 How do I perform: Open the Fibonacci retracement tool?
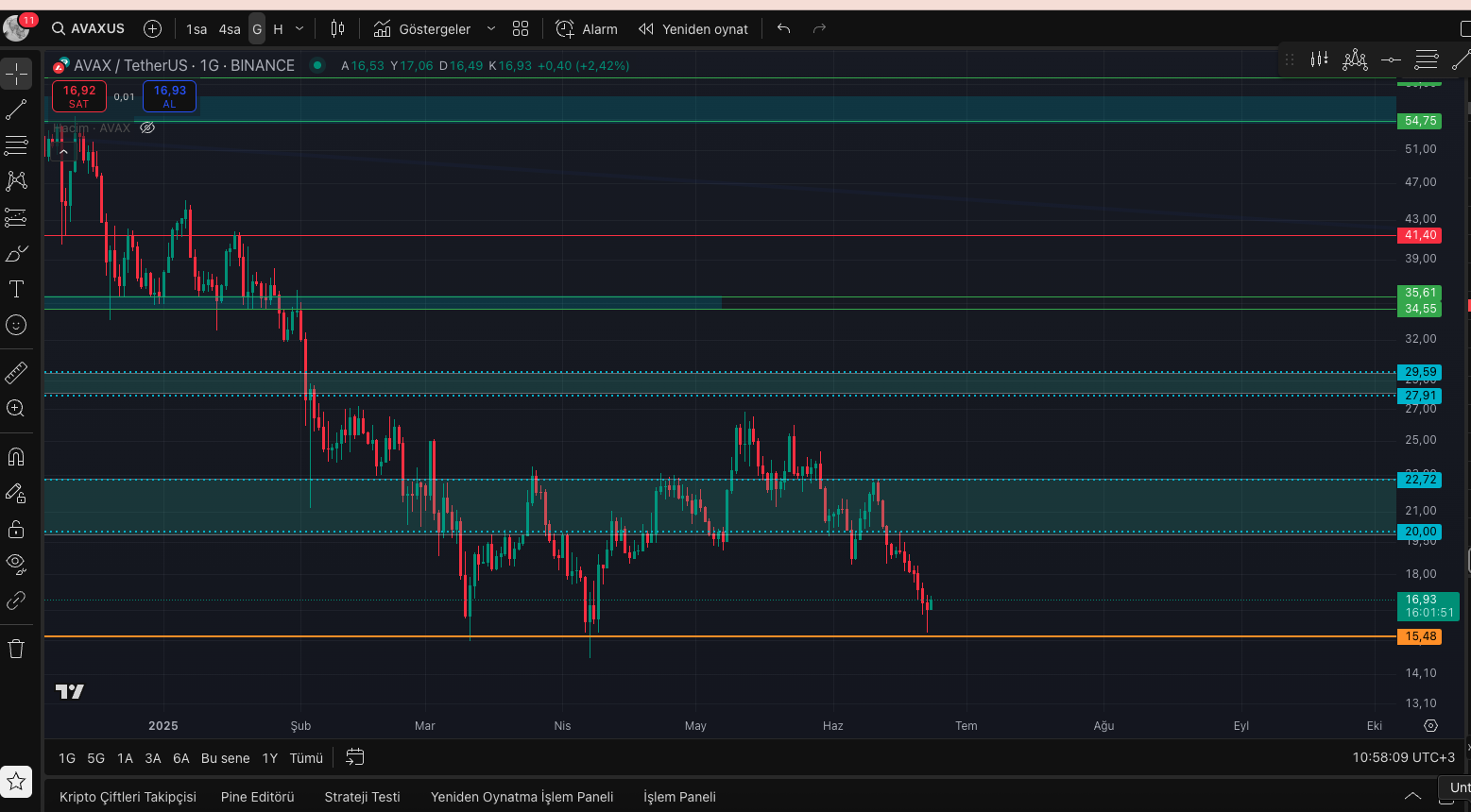tap(16, 145)
